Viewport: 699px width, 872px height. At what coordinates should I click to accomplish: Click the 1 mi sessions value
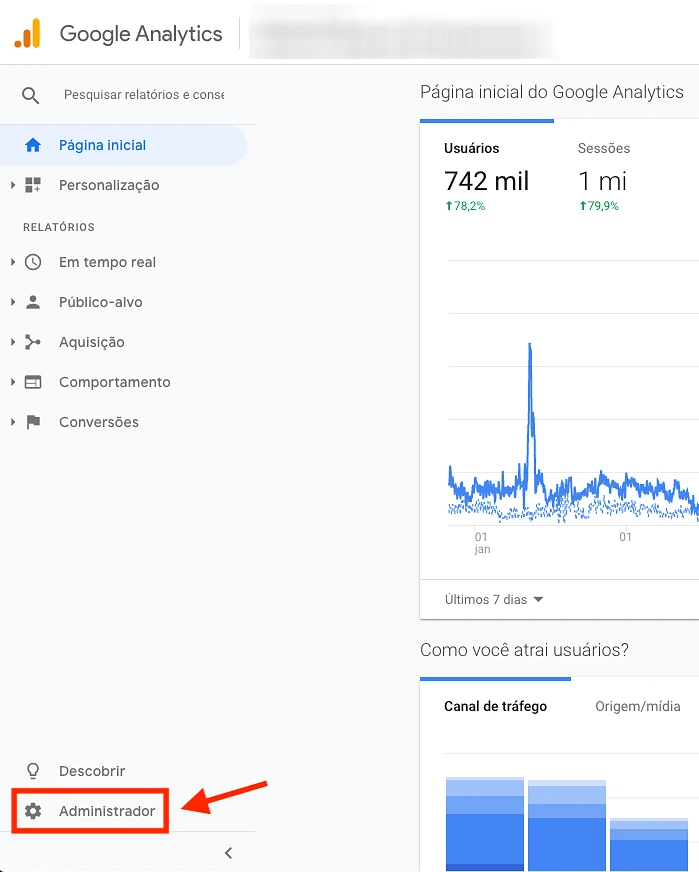[602, 181]
